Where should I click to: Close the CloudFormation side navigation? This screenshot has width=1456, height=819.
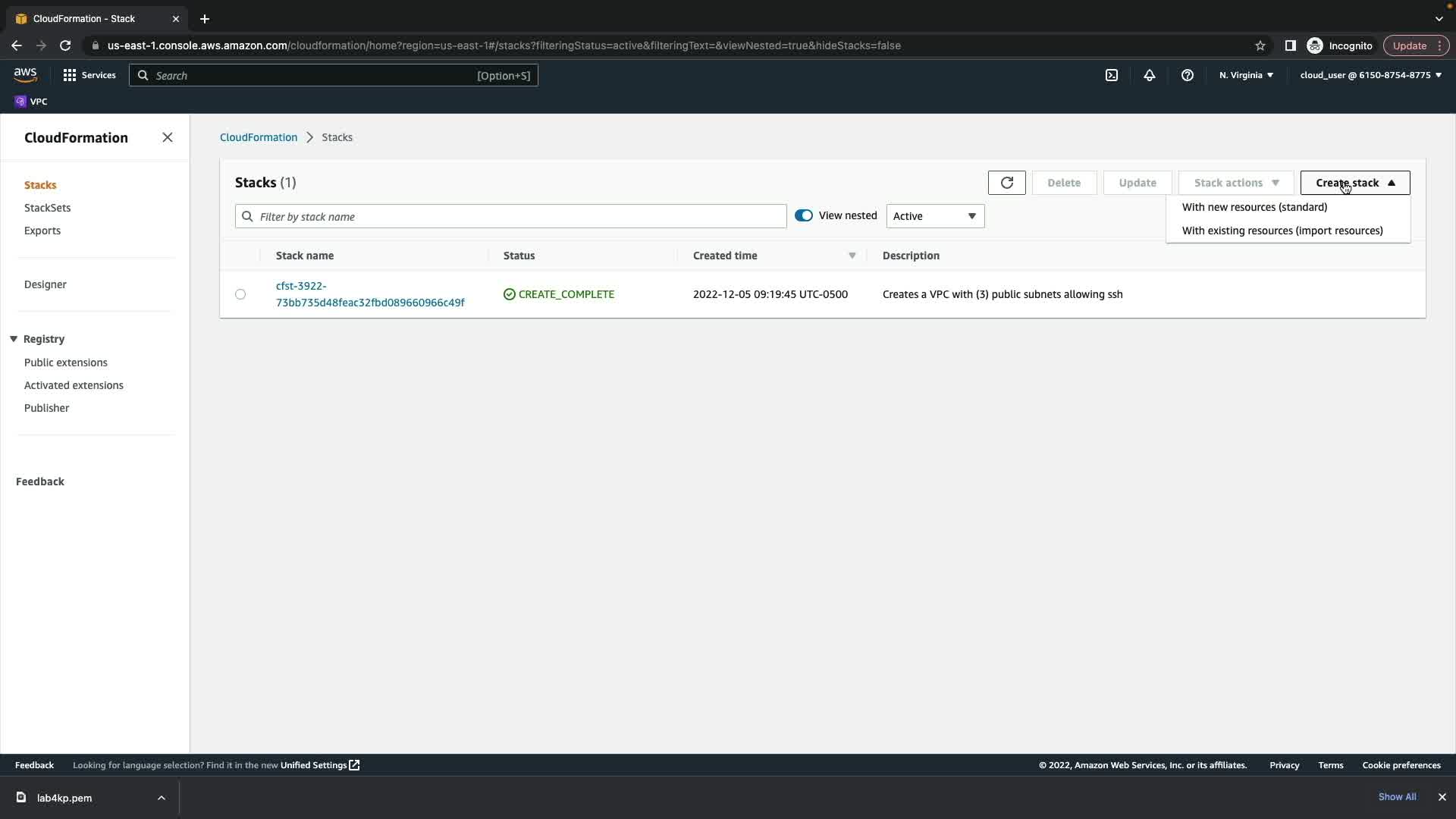point(168,137)
